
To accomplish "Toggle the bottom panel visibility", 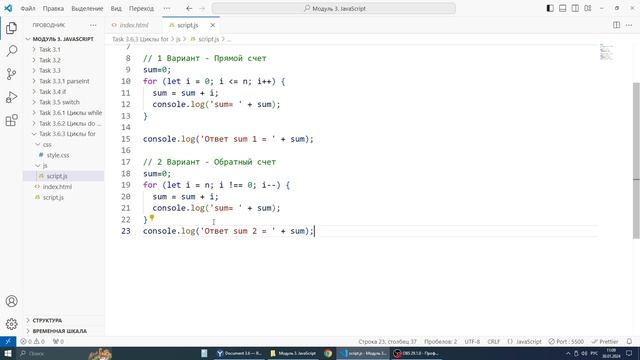I will 562,8.
